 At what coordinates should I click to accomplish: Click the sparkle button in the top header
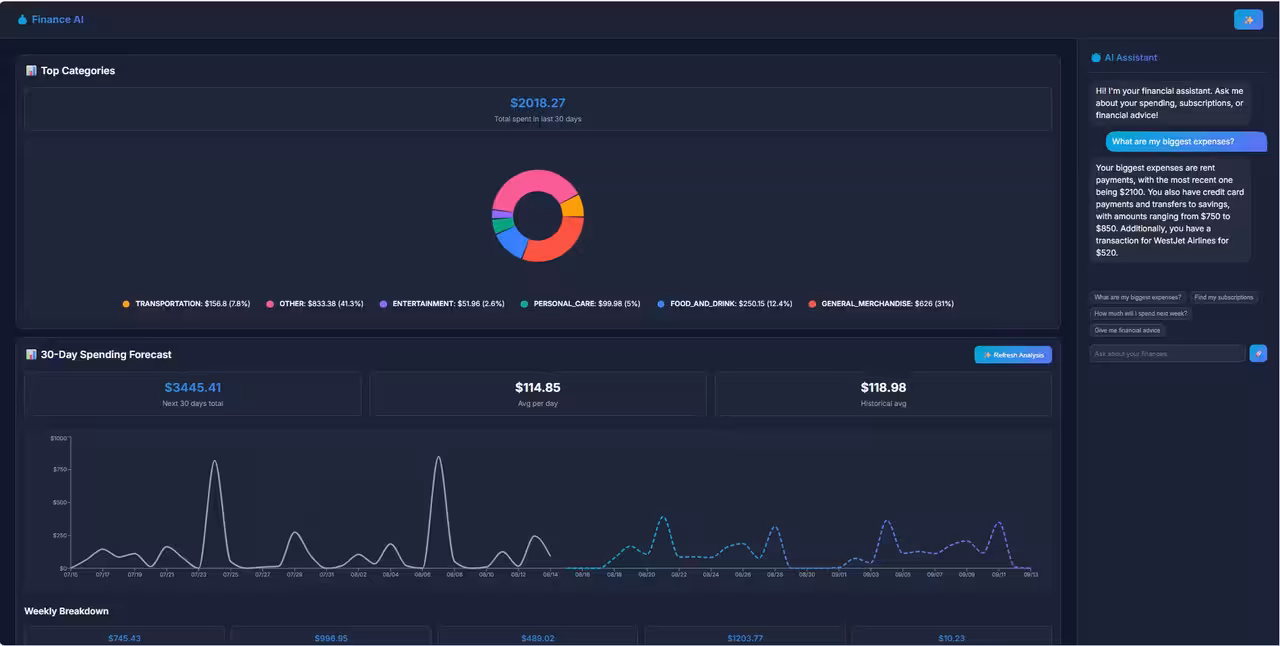[1248, 19]
